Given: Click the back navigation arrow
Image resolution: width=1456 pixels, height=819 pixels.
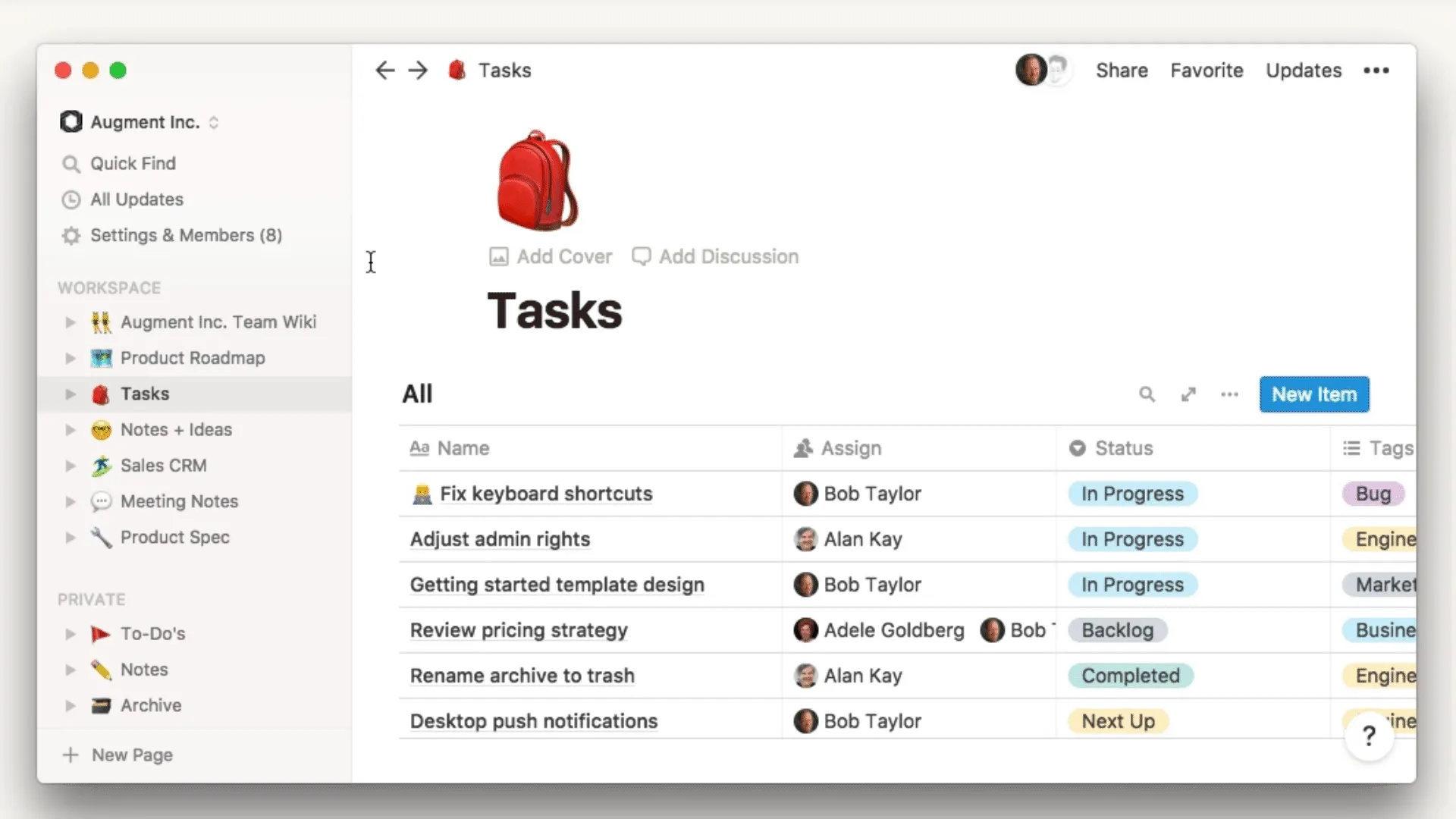Looking at the screenshot, I should (x=384, y=71).
